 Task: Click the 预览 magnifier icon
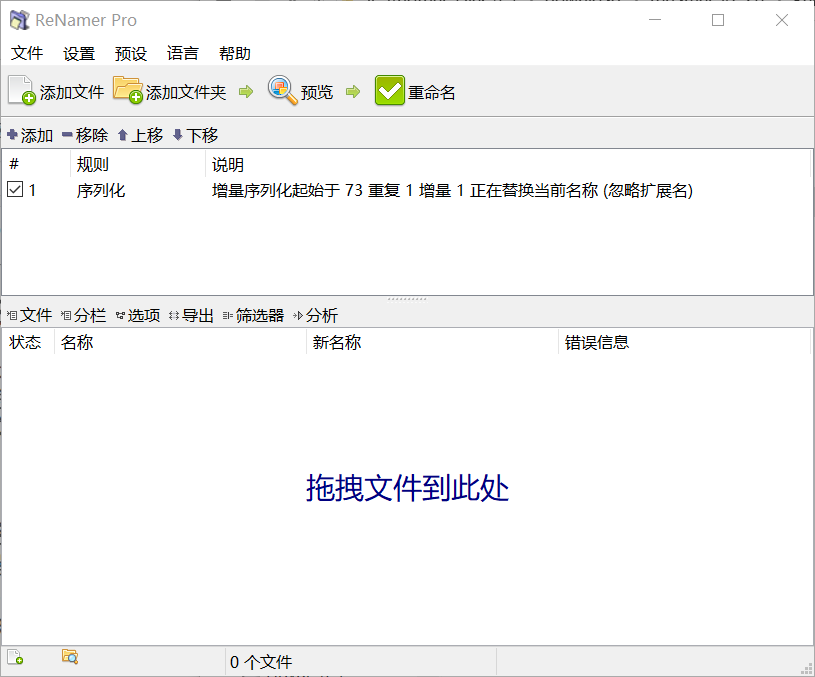[283, 90]
